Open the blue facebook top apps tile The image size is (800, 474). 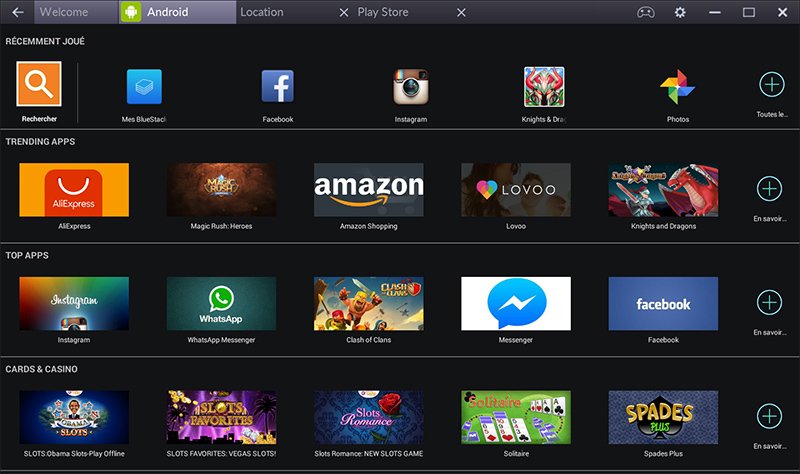[x=663, y=304]
